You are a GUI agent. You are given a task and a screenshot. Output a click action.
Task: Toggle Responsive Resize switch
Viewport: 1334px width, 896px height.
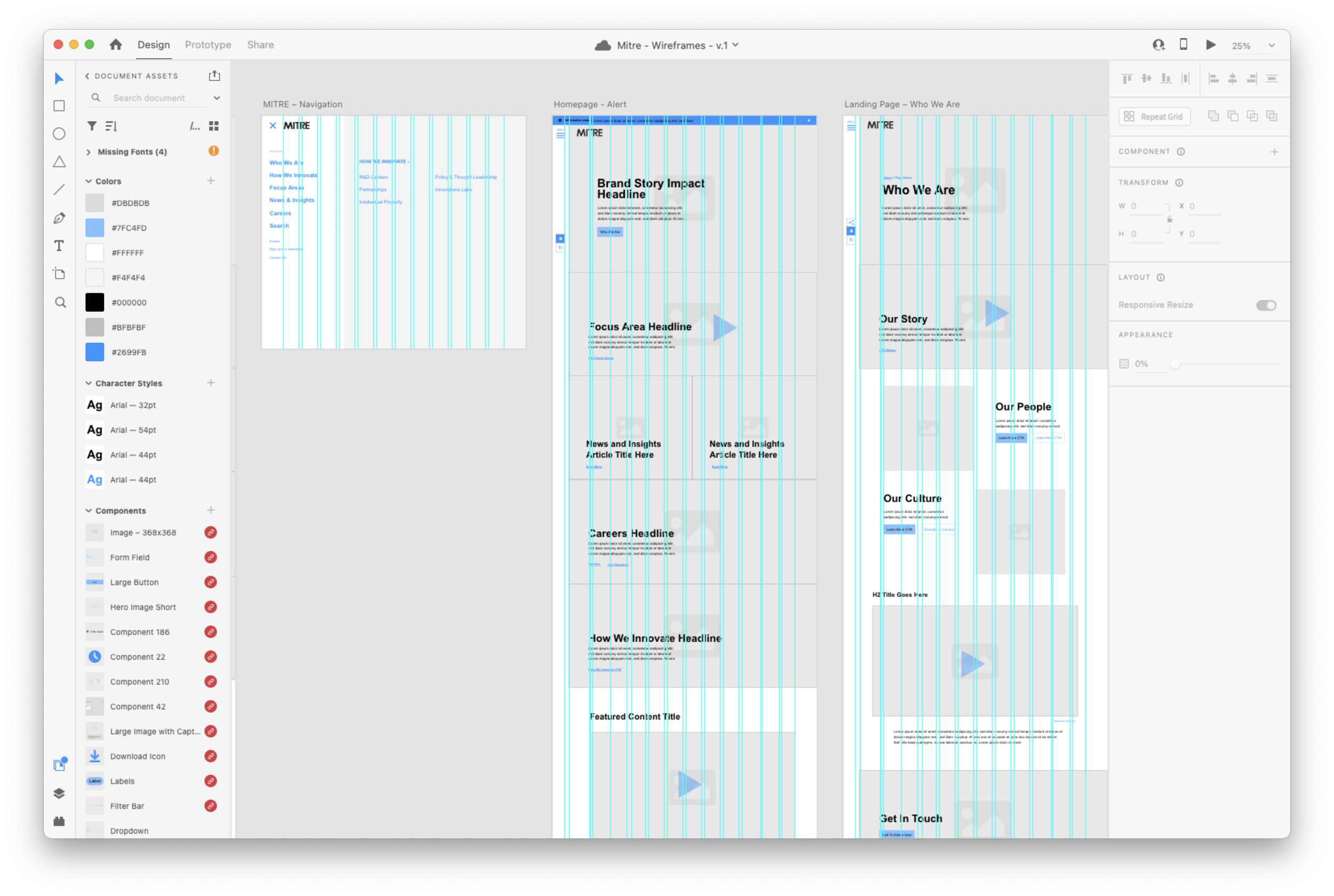(x=1265, y=305)
